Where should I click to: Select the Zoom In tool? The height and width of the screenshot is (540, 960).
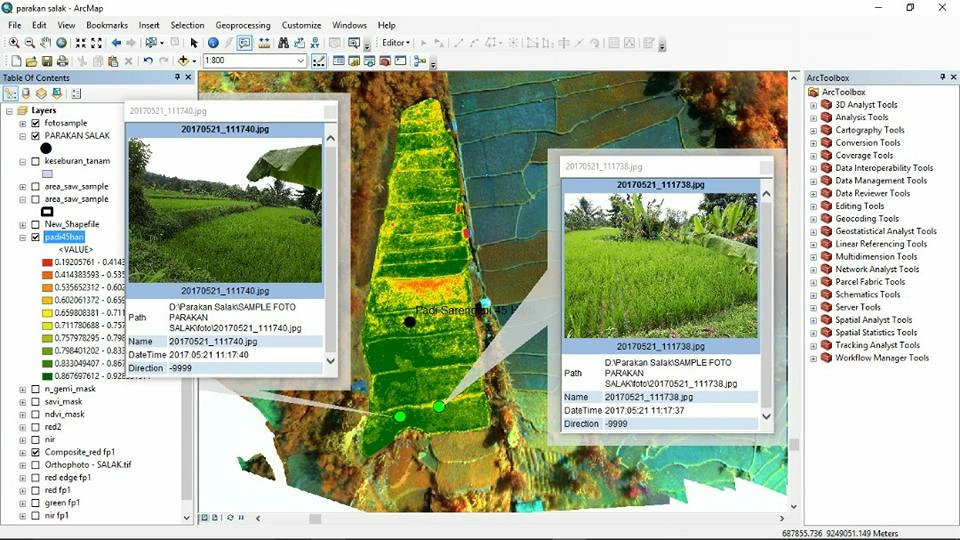click(x=14, y=43)
